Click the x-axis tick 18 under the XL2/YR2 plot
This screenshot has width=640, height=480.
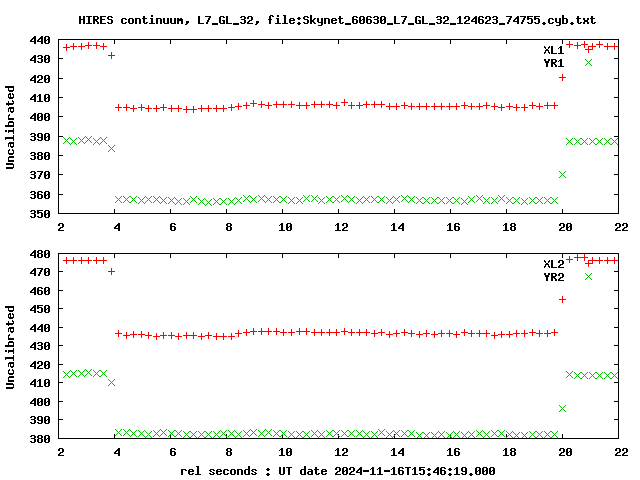pos(509,452)
